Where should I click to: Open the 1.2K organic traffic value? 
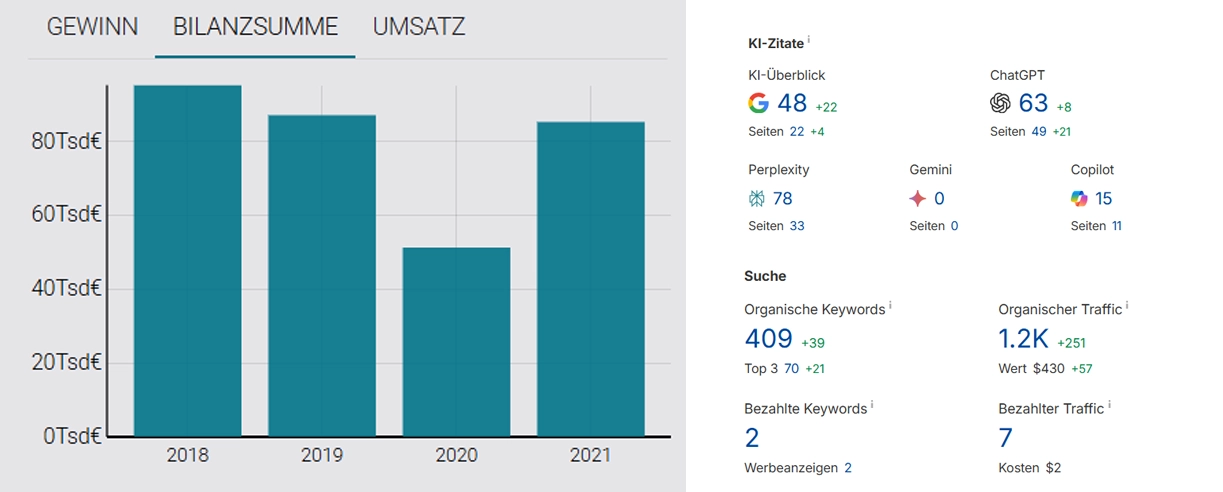1023,339
